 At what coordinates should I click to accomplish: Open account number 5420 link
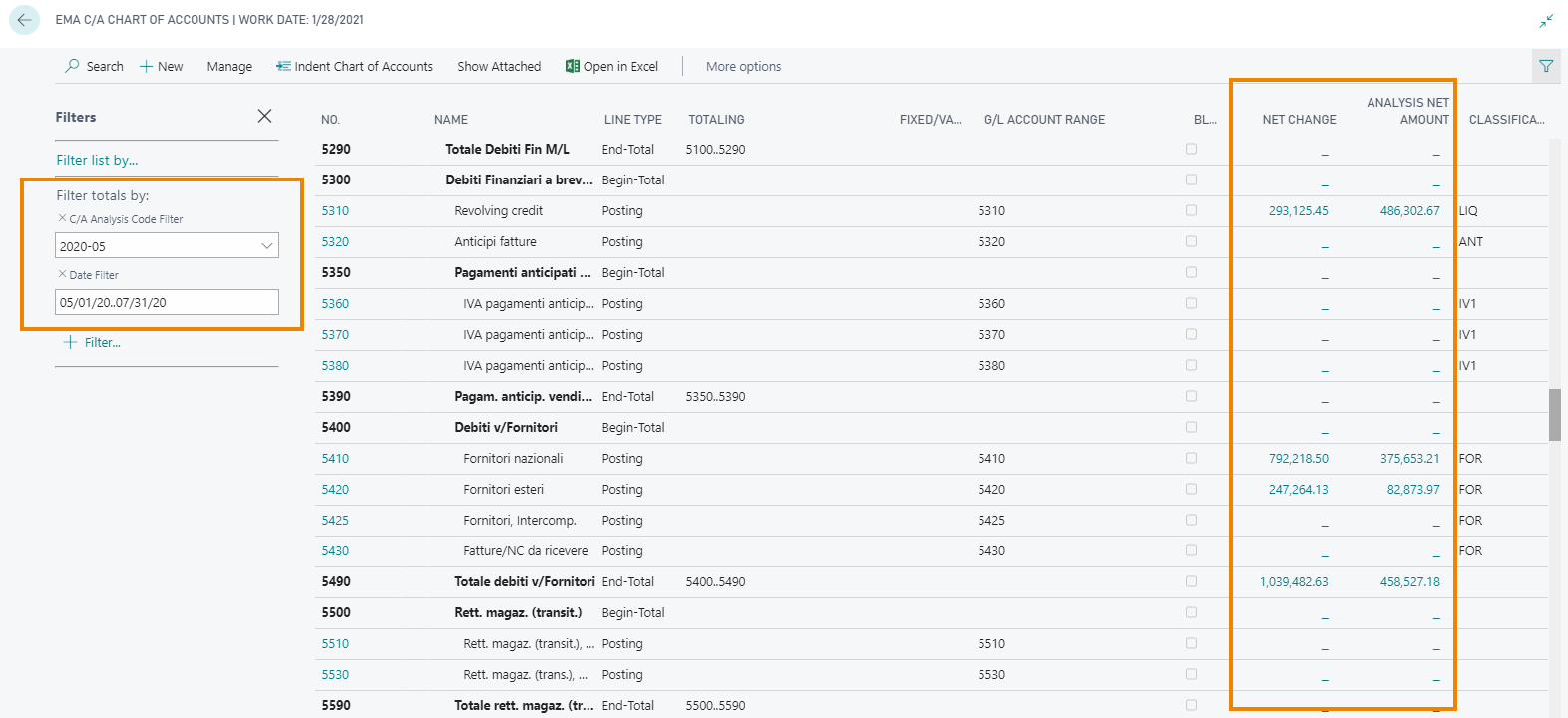click(335, 489)
